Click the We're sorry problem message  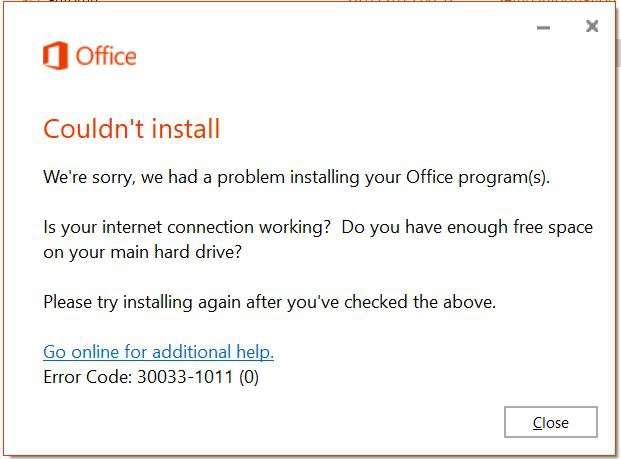(x=296, y=177)
